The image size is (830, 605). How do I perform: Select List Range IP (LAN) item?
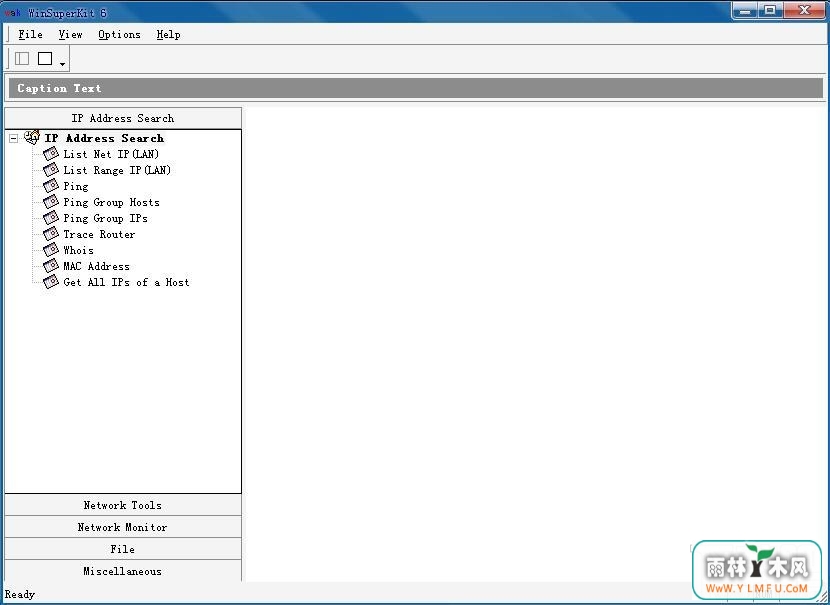[x=117, y=170]
